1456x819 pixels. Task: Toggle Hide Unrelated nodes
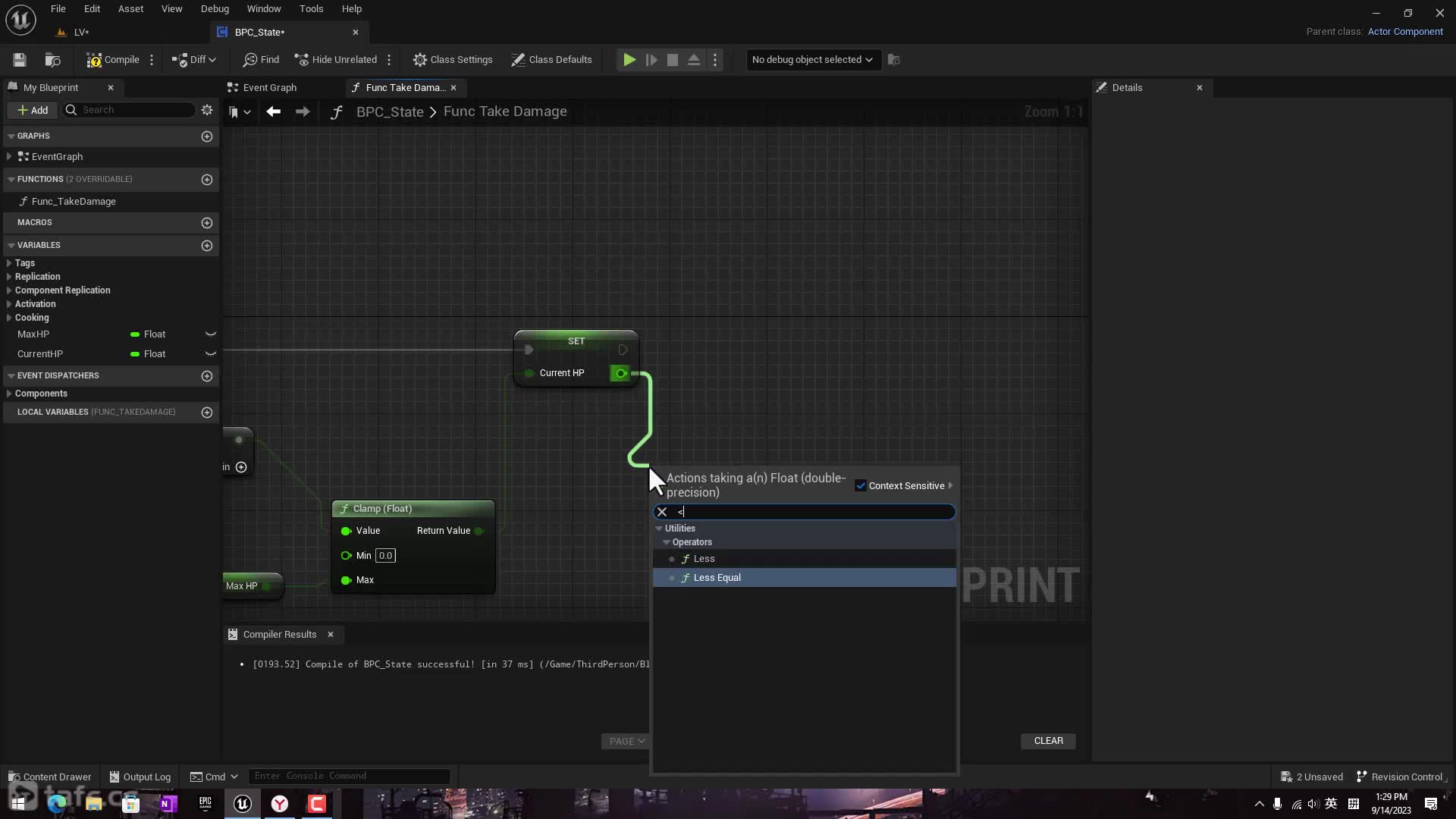click(x=335, y=60)
